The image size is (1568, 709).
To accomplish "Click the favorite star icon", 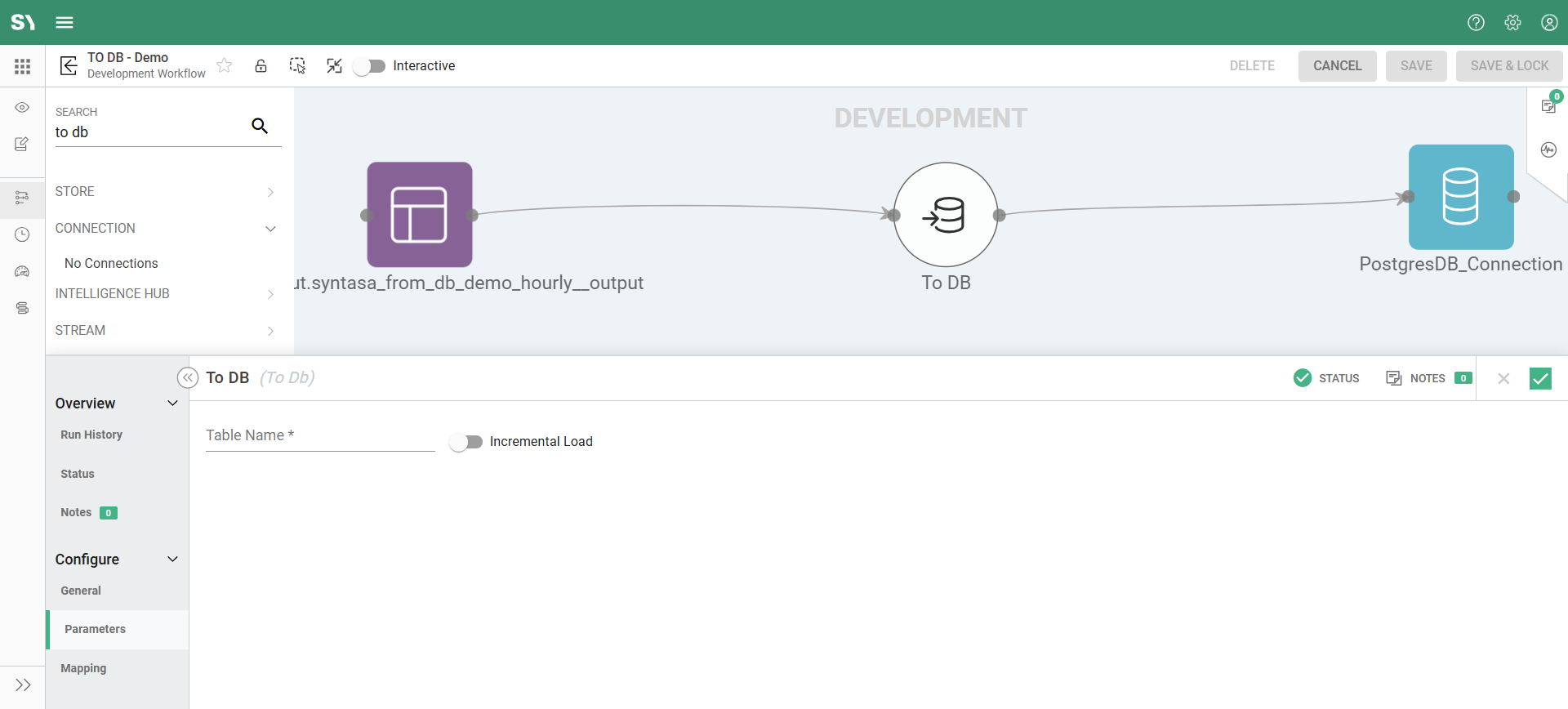I will tap(225, 65).
